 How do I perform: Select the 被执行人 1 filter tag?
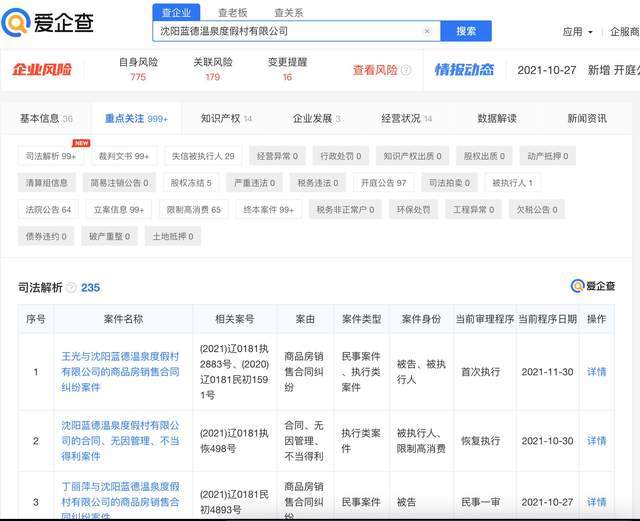pyautogui.click(x=513, y=183)
